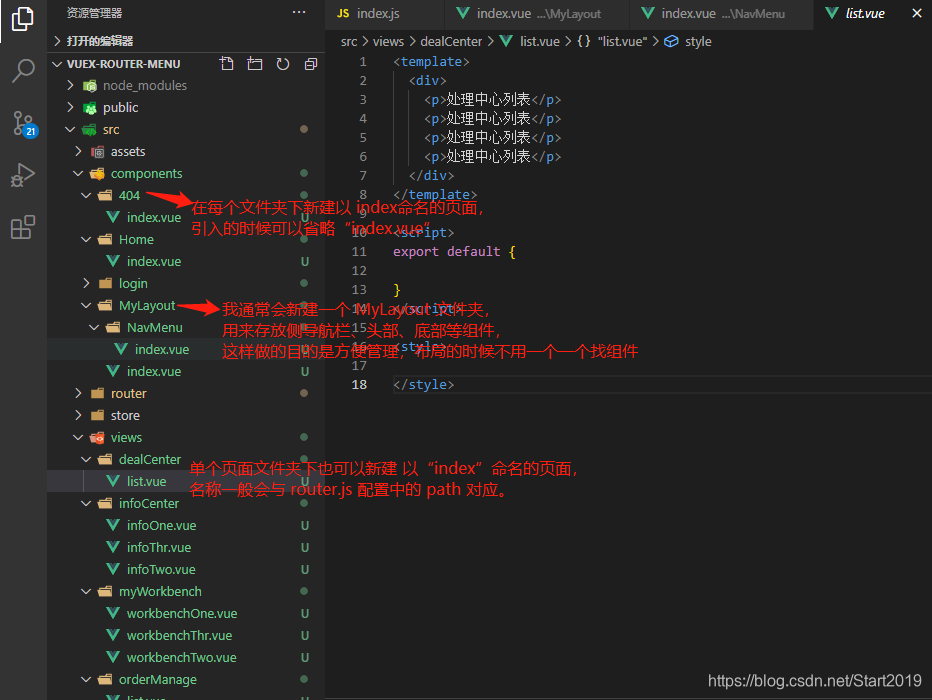The width and height of the screenshot is (932, 700).
Task: Collapse the orderManage folder
Action: click(x=186, y=679)
